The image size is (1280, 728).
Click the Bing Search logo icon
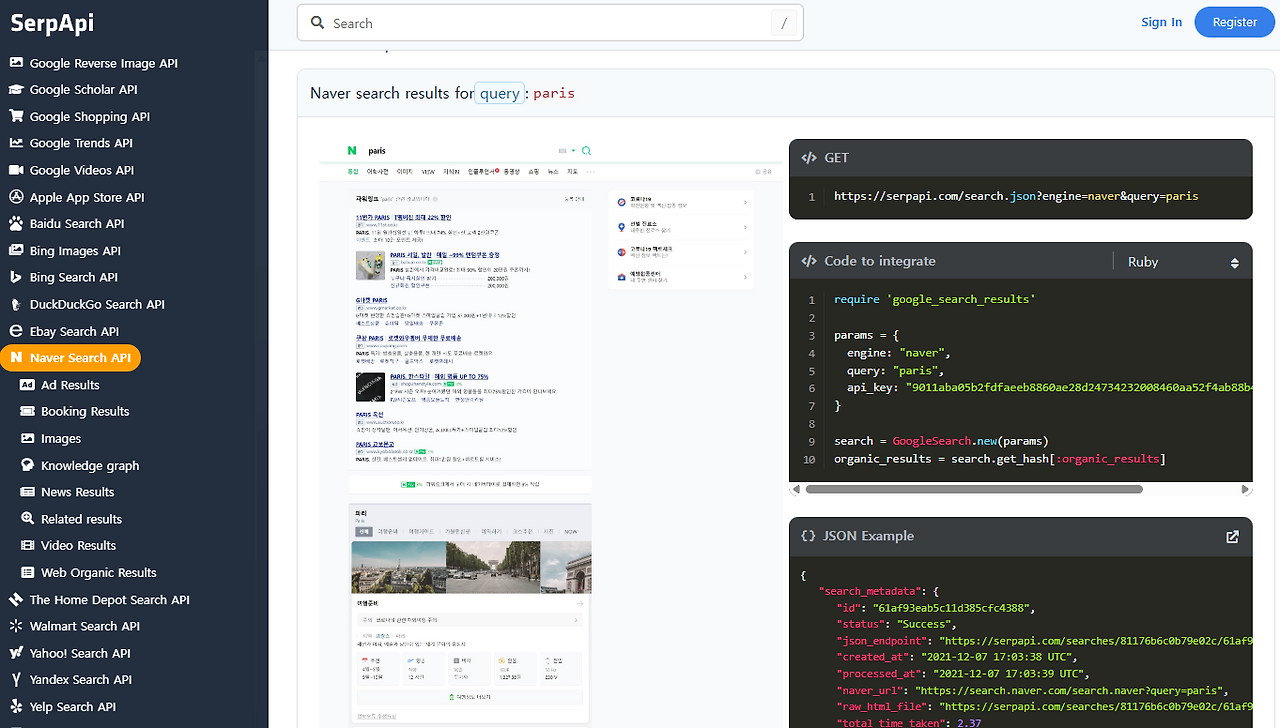[x=16, y=277]
